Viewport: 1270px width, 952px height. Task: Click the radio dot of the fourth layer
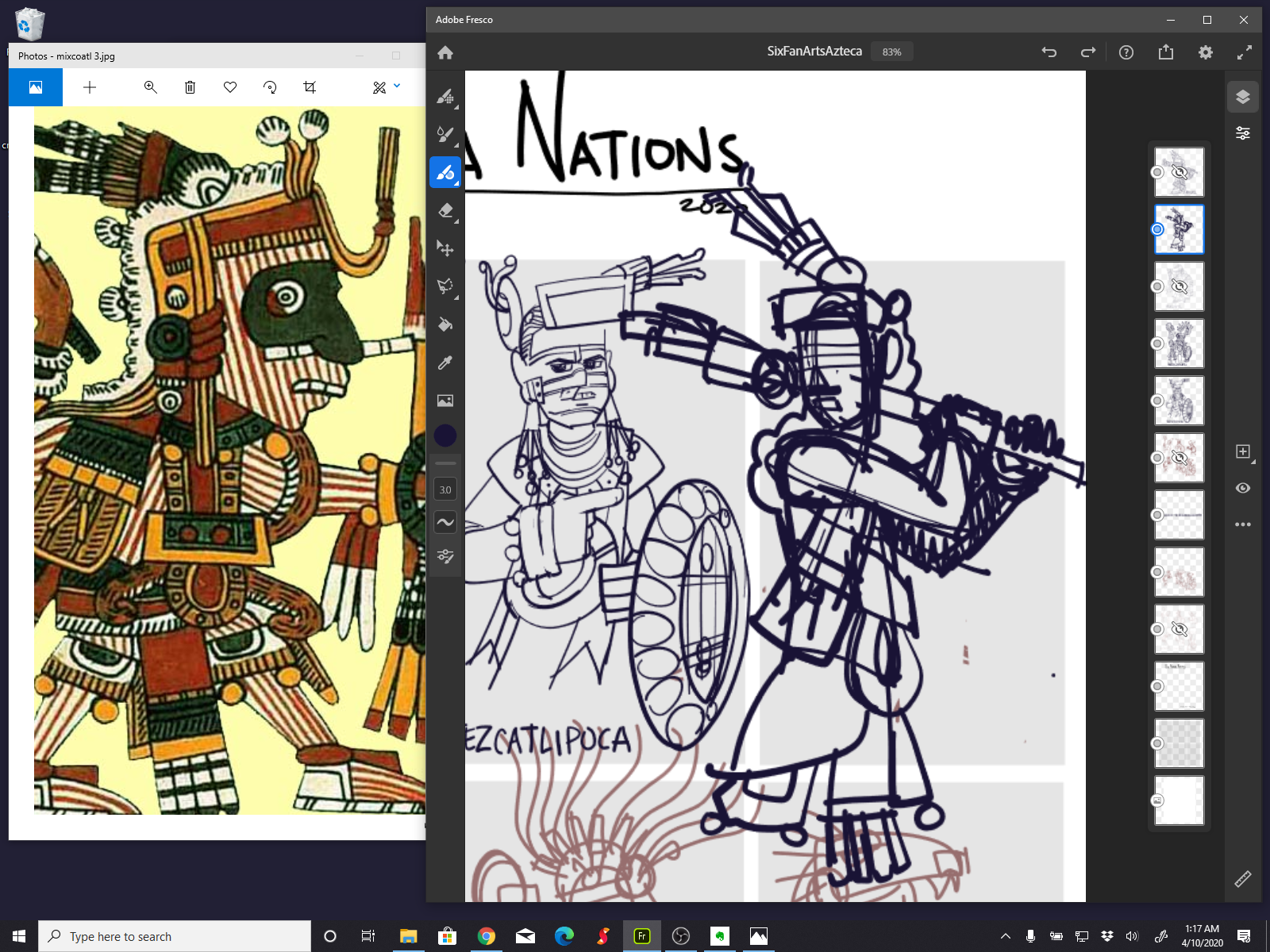[x=1157, y=344]
